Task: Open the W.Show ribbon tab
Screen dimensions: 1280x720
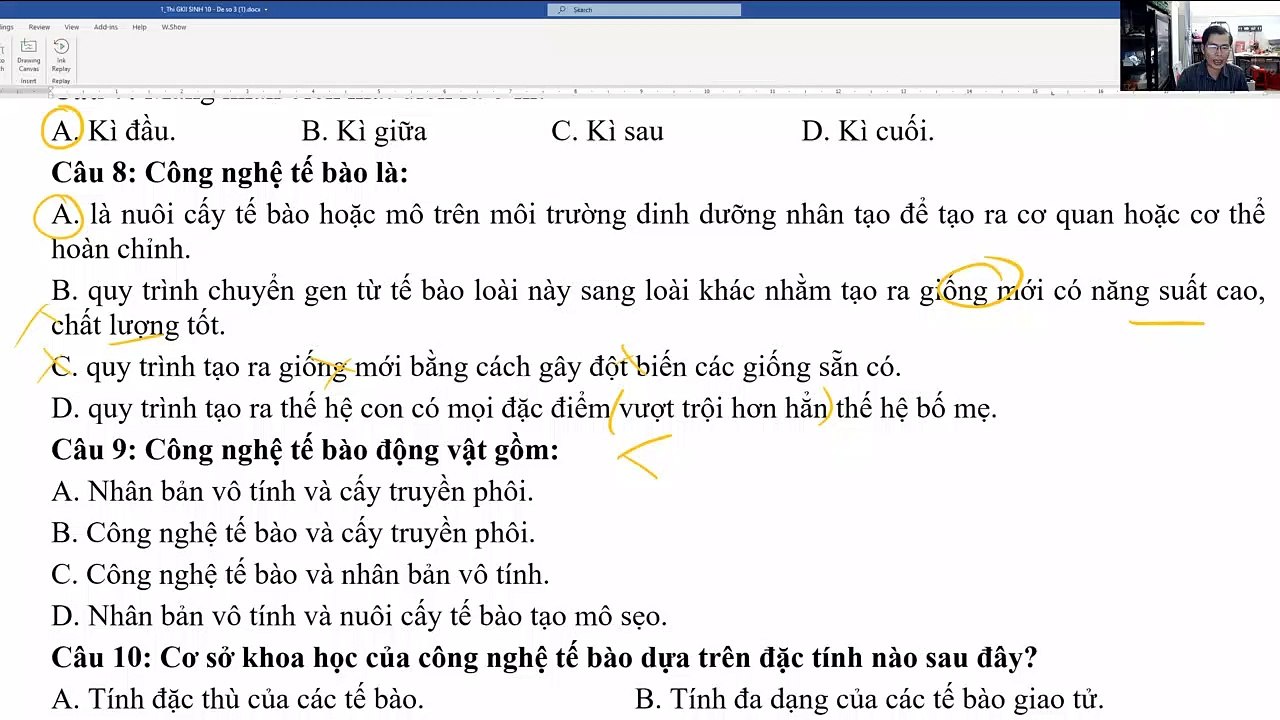Action: (174, 27)
